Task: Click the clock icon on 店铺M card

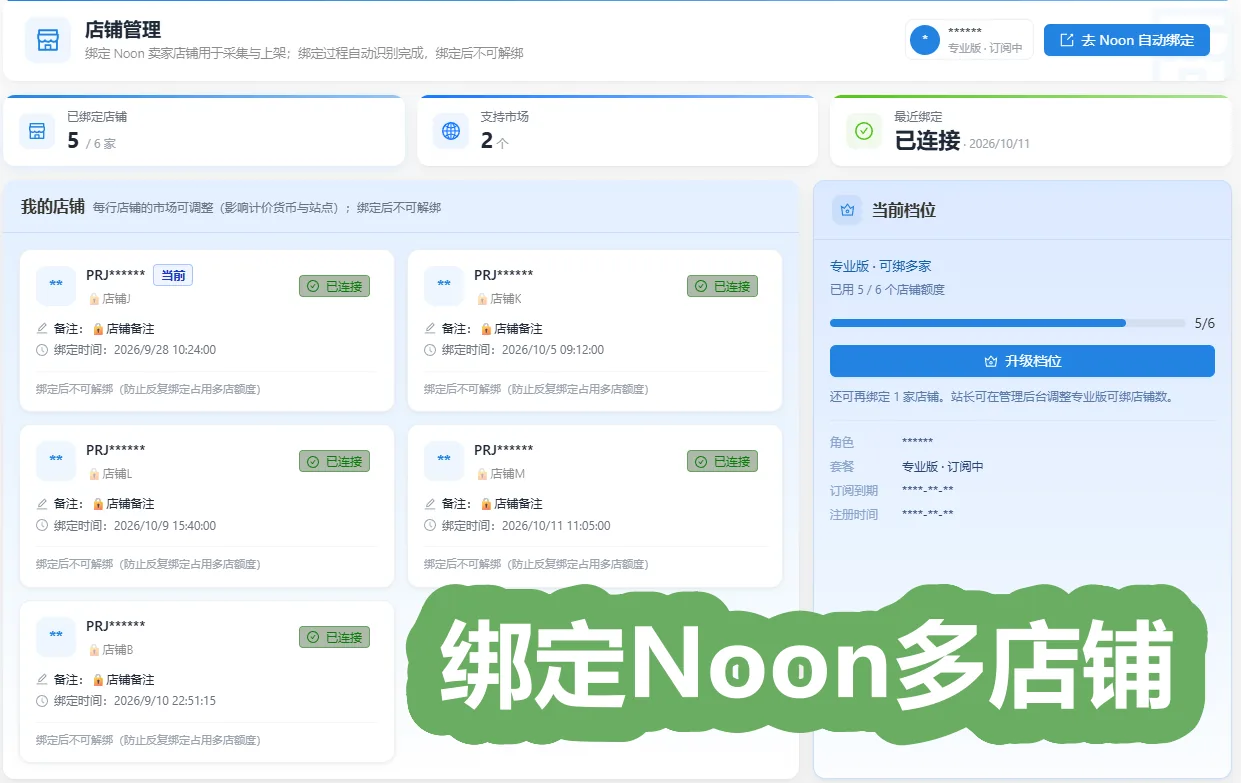Action: point(430,525)
